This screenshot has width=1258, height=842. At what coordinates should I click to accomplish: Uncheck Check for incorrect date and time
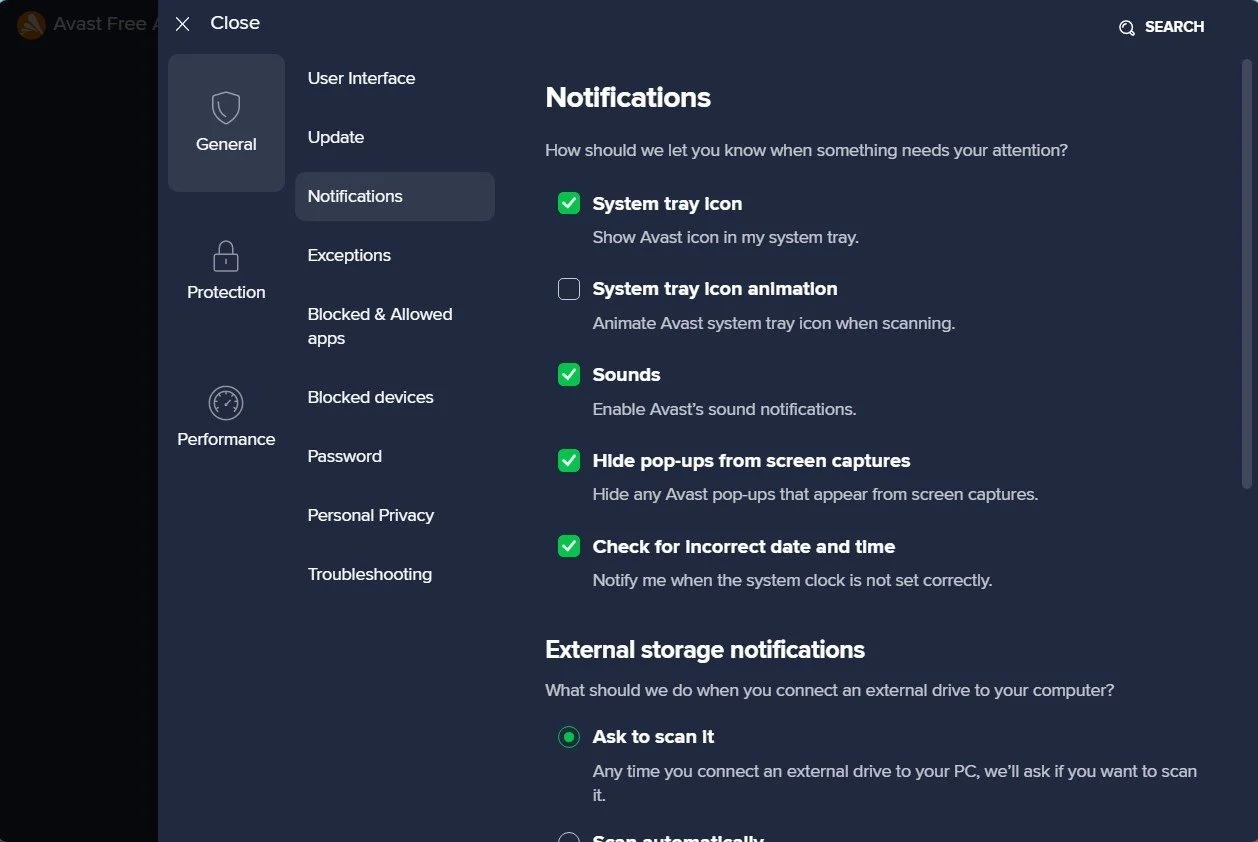pyautogui.click(x=568, y=546)
